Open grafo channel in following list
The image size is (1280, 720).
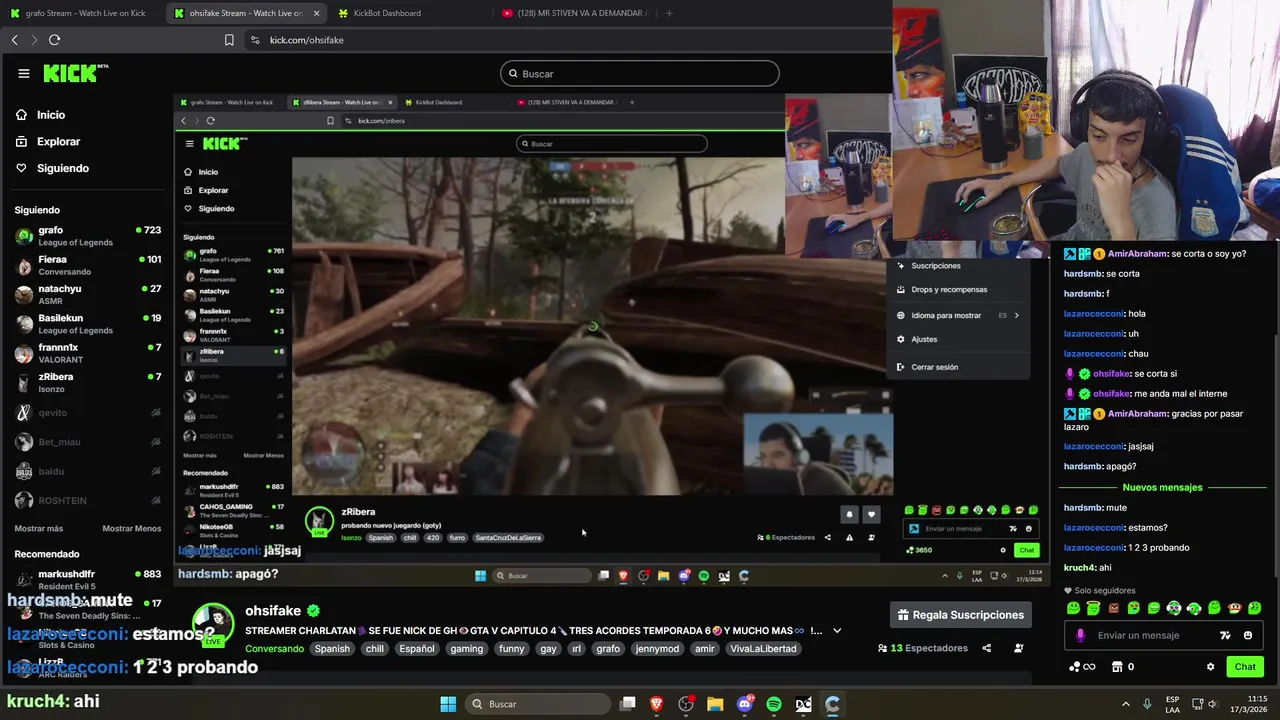click(x=88, y=236)
